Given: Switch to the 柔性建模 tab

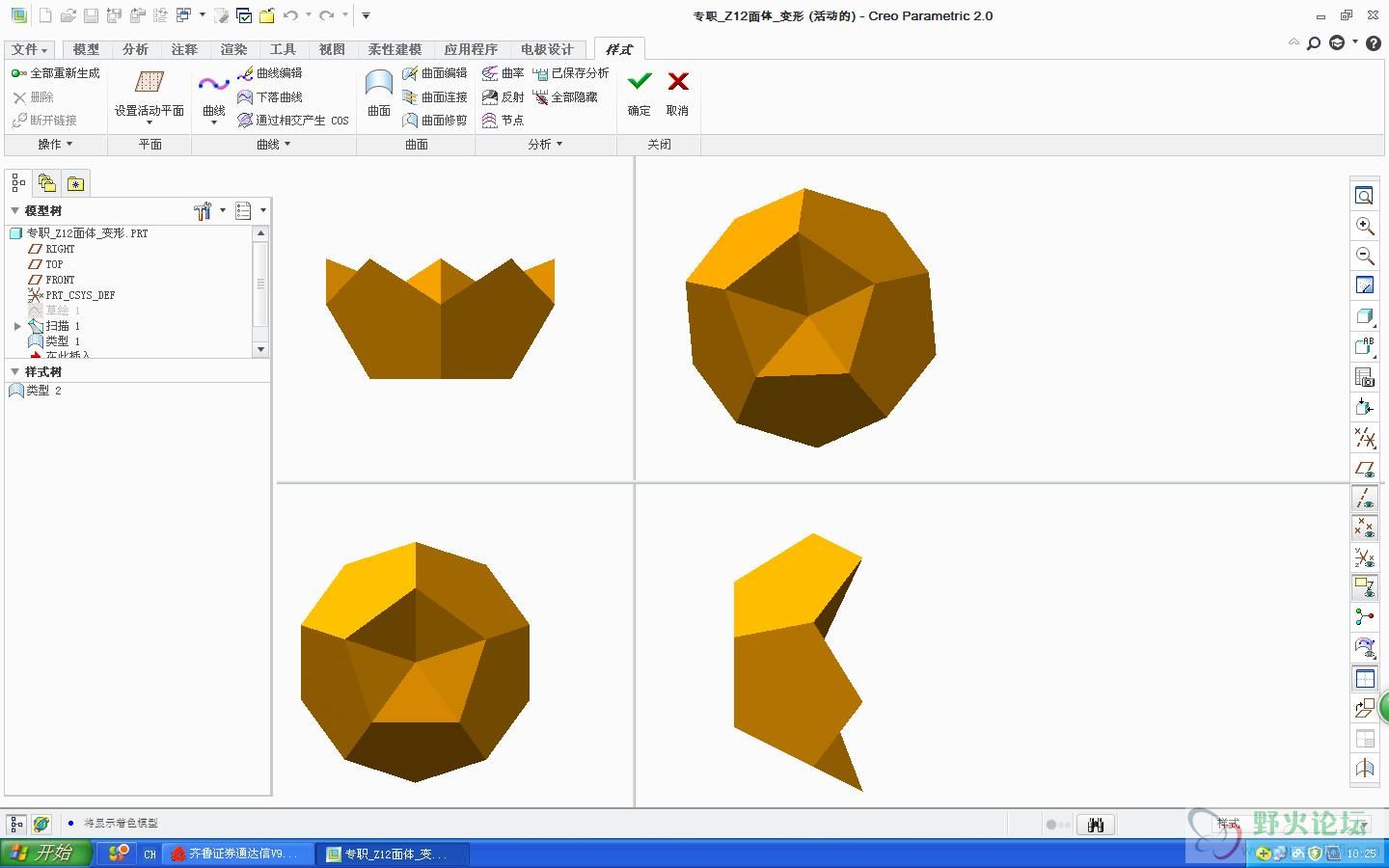Looking at the screenshot, I should click(x=395, y=49).
